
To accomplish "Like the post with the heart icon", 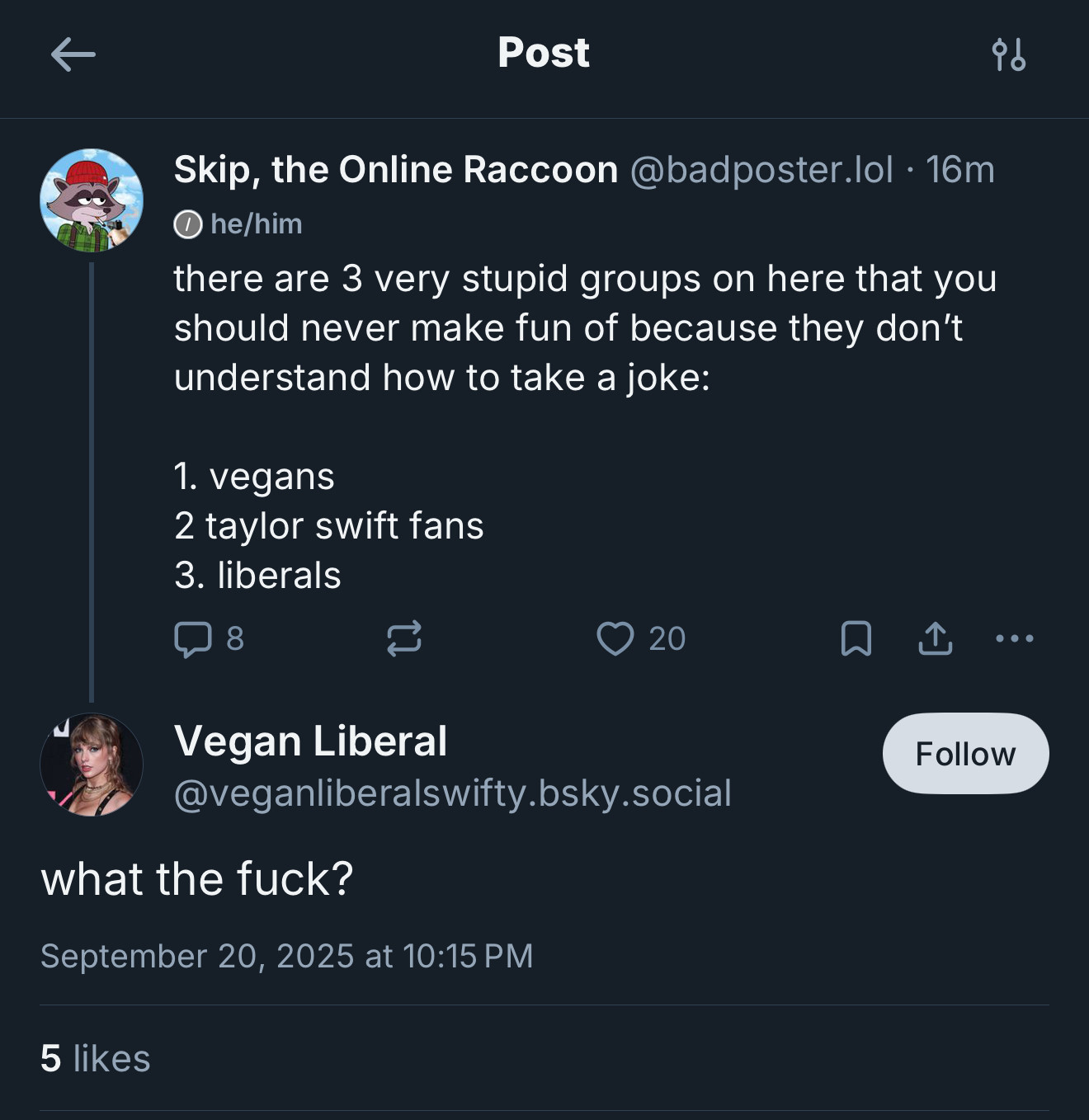I will (615, 639).
